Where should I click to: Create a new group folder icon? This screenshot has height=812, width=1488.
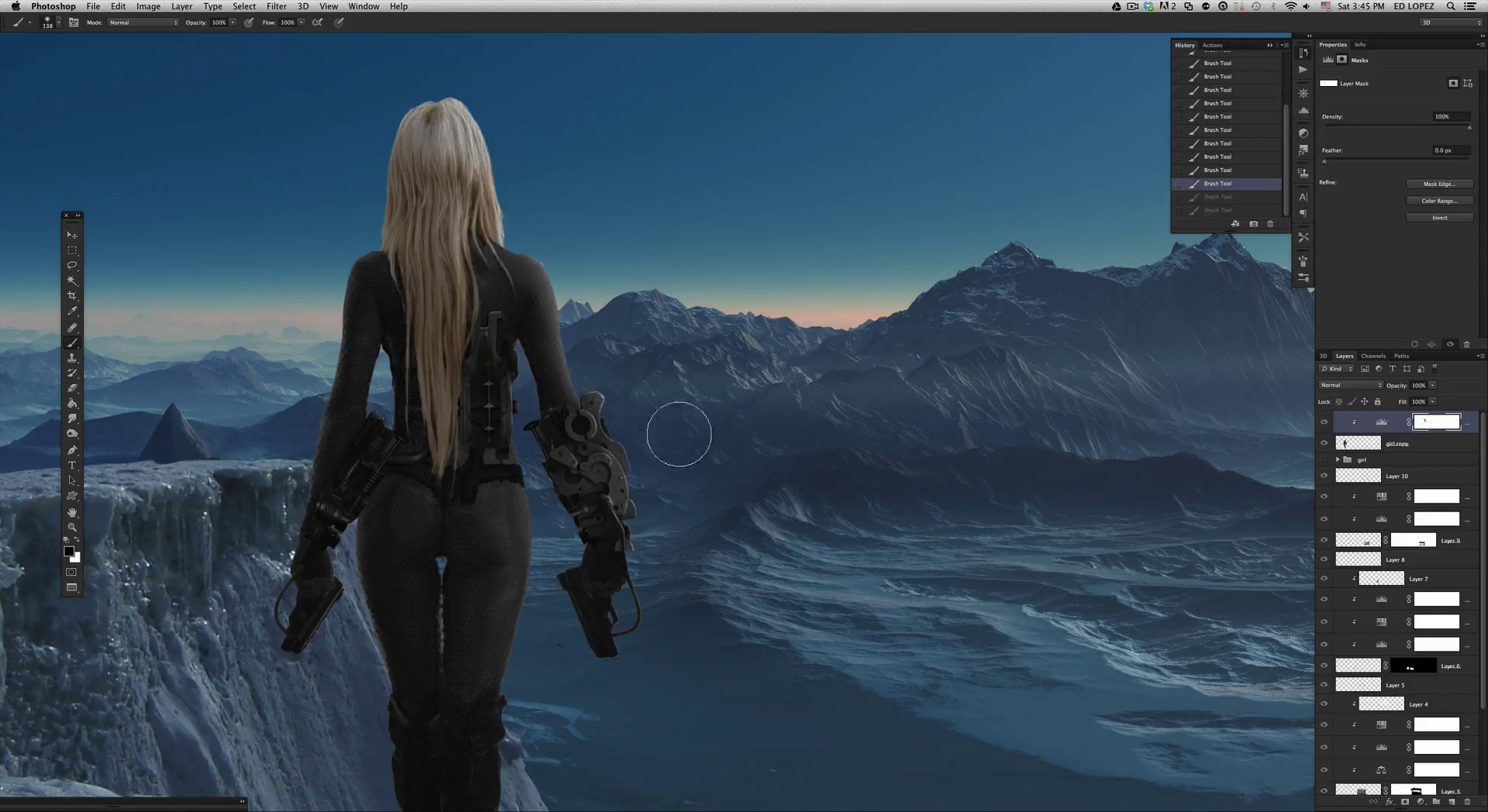pyautogui.click(x=1436, y=803)
